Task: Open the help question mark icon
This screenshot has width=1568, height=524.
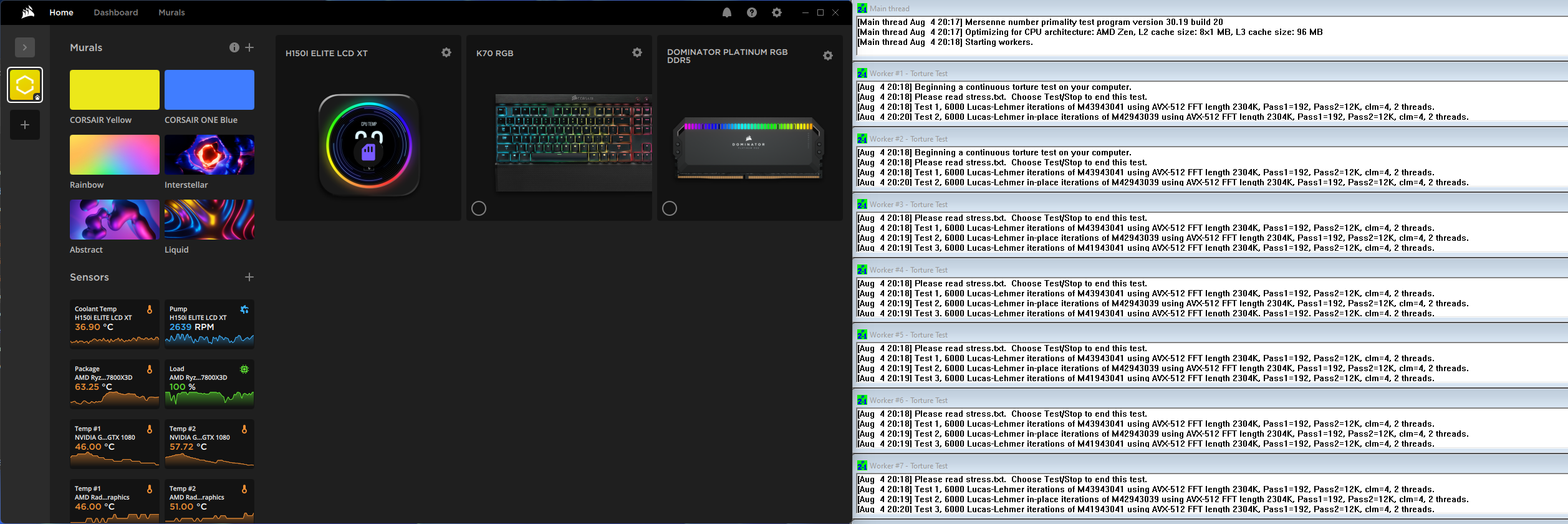Action: click(x=752, y=12)
